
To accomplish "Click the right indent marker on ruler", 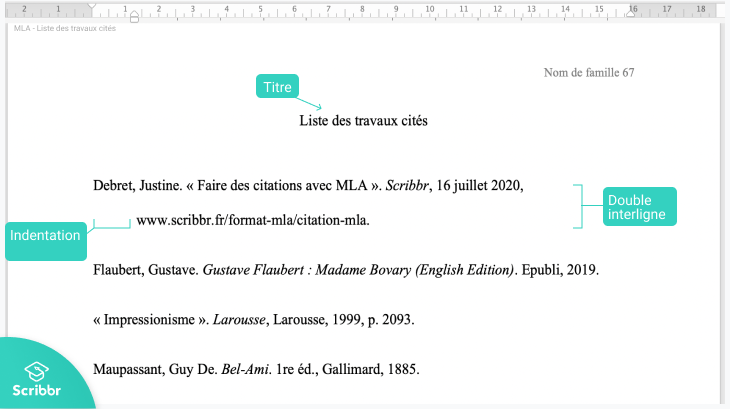I will click(631, 13).
